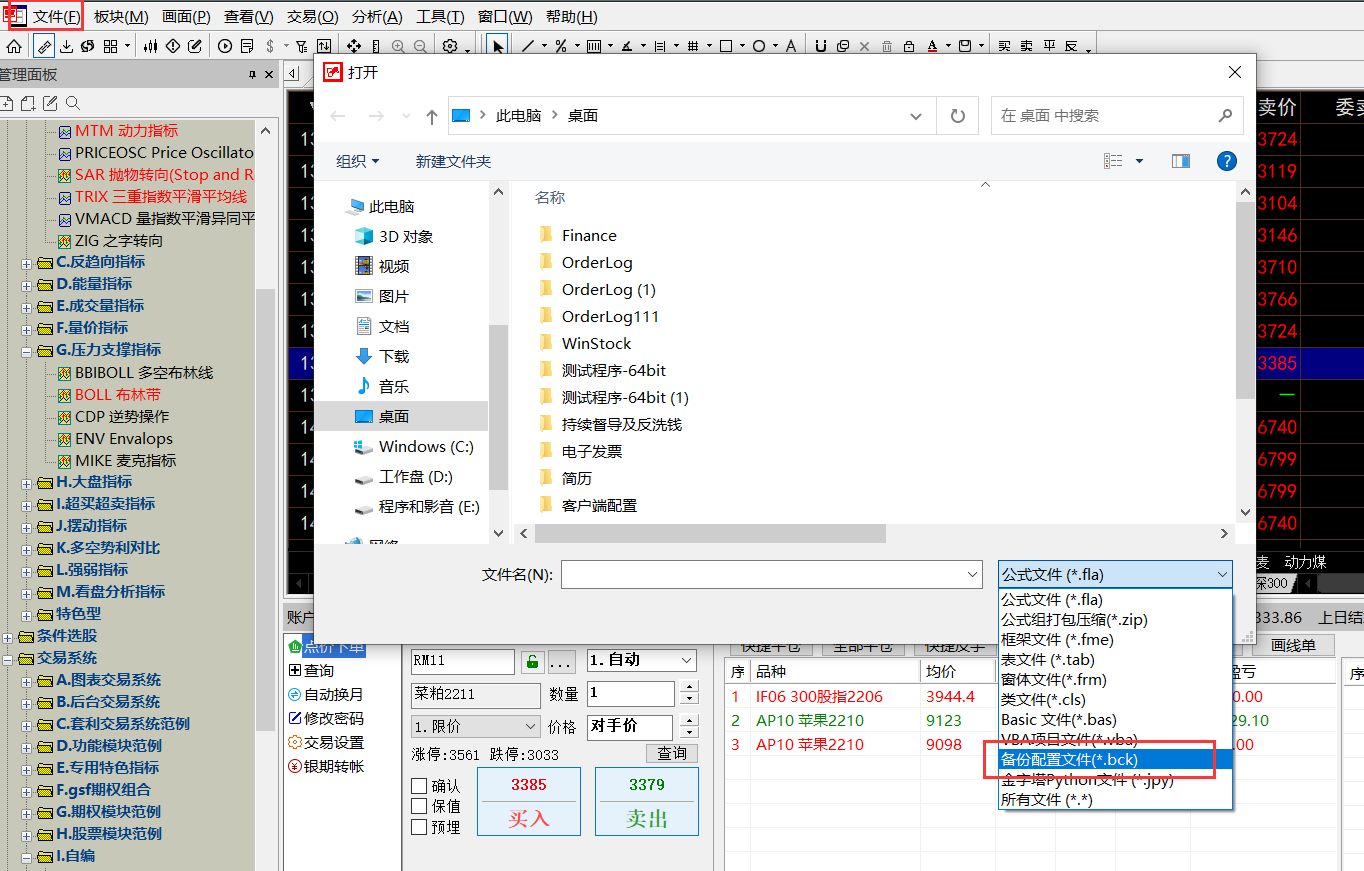Image resolution: width=1364 pixels, height=871 pixels.
Task: Click the dollar sign toolbar icon
Action: (270, 46)
